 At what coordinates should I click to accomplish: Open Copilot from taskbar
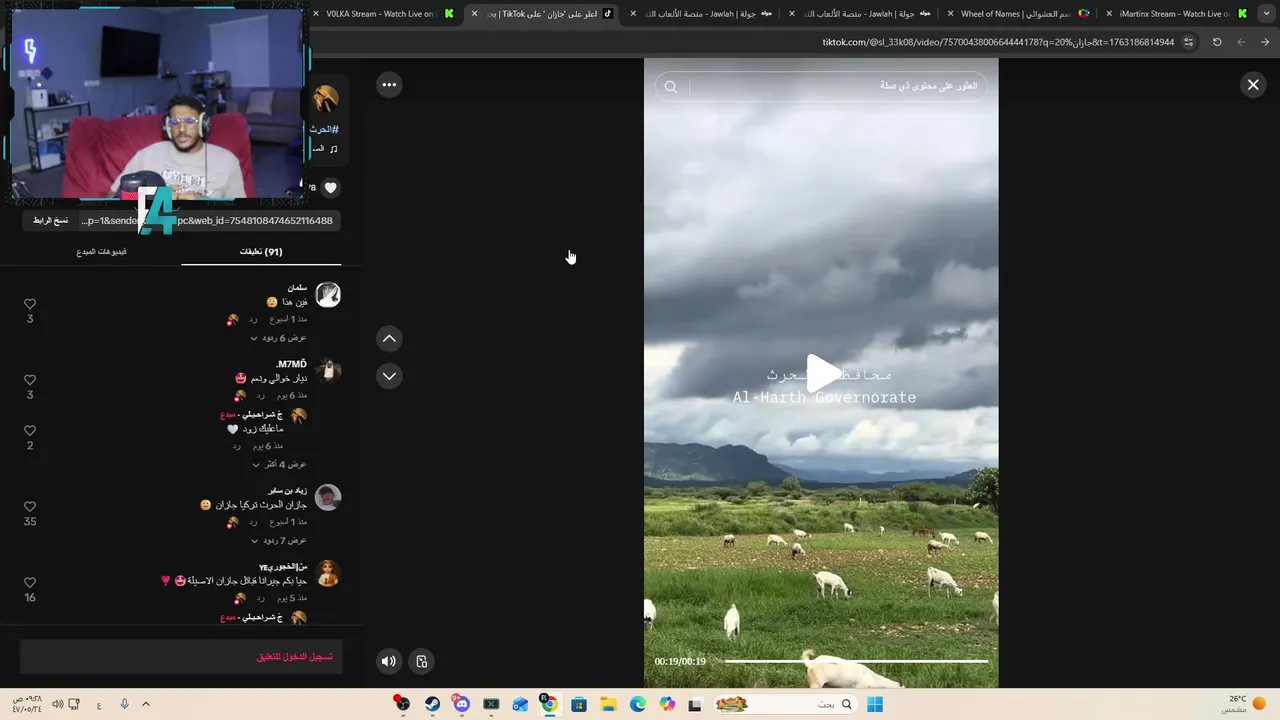coord(667,704)
